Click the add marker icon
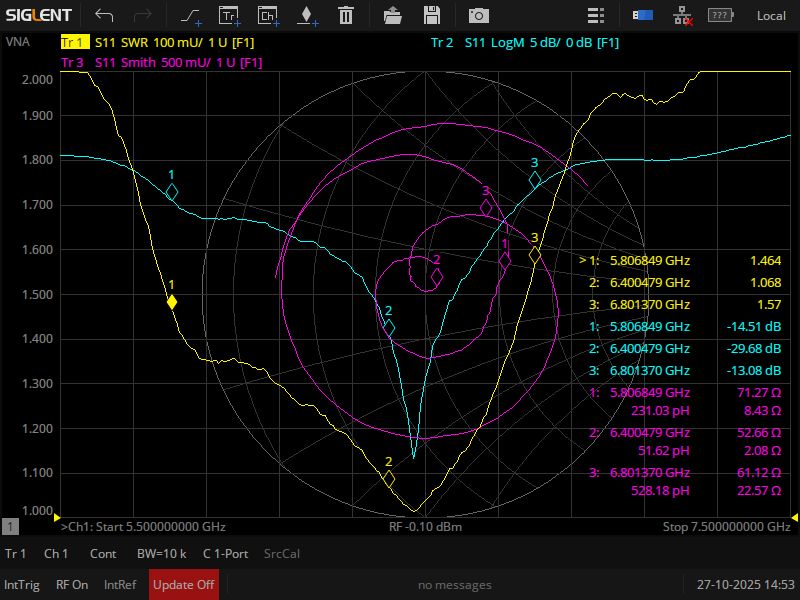Viewport: 800px width, 600px height. click(306, 15)
